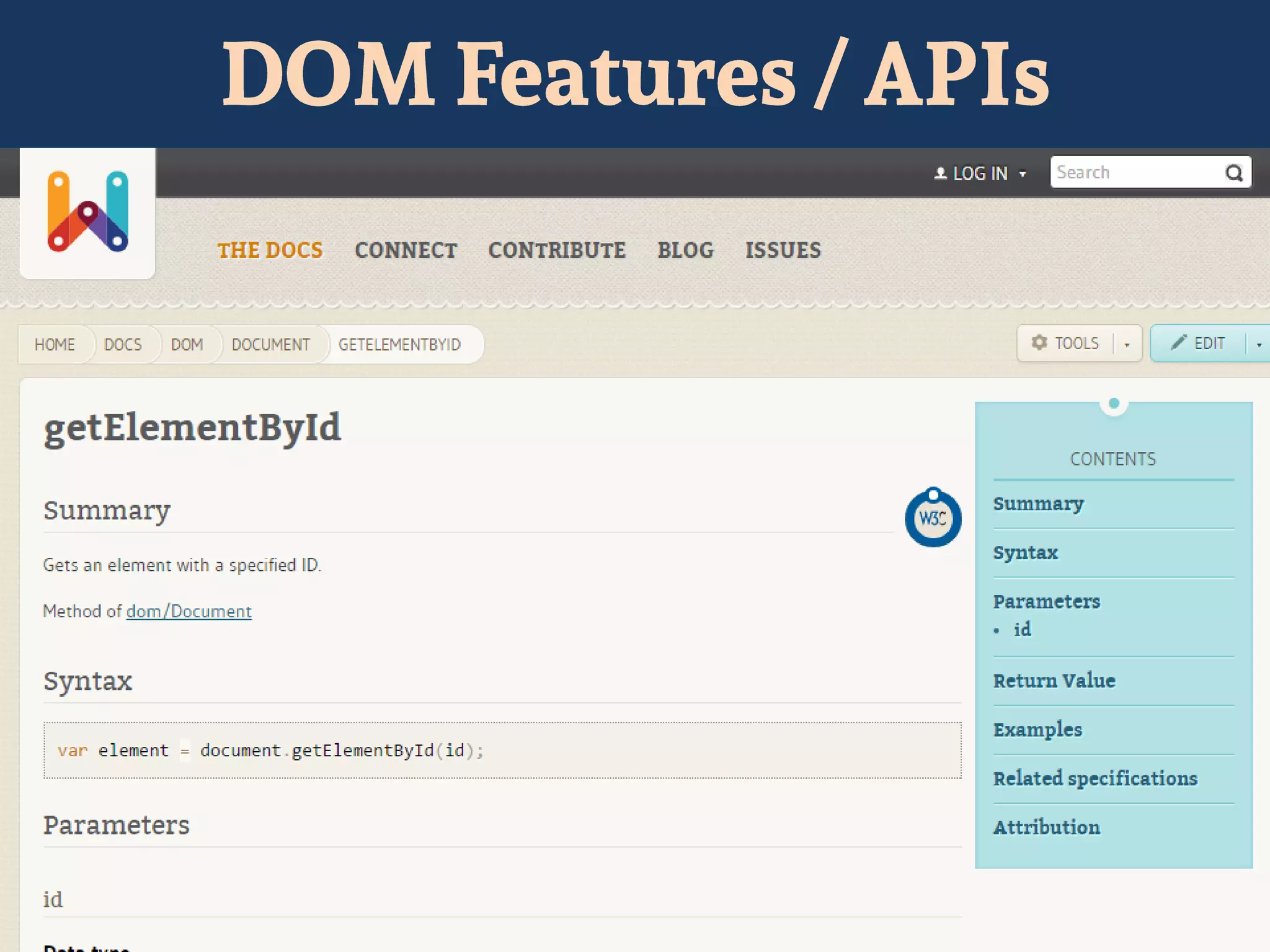1270x952 pixels.
Task: Click the HOME breadcrumb
Action: pos(55,345)
